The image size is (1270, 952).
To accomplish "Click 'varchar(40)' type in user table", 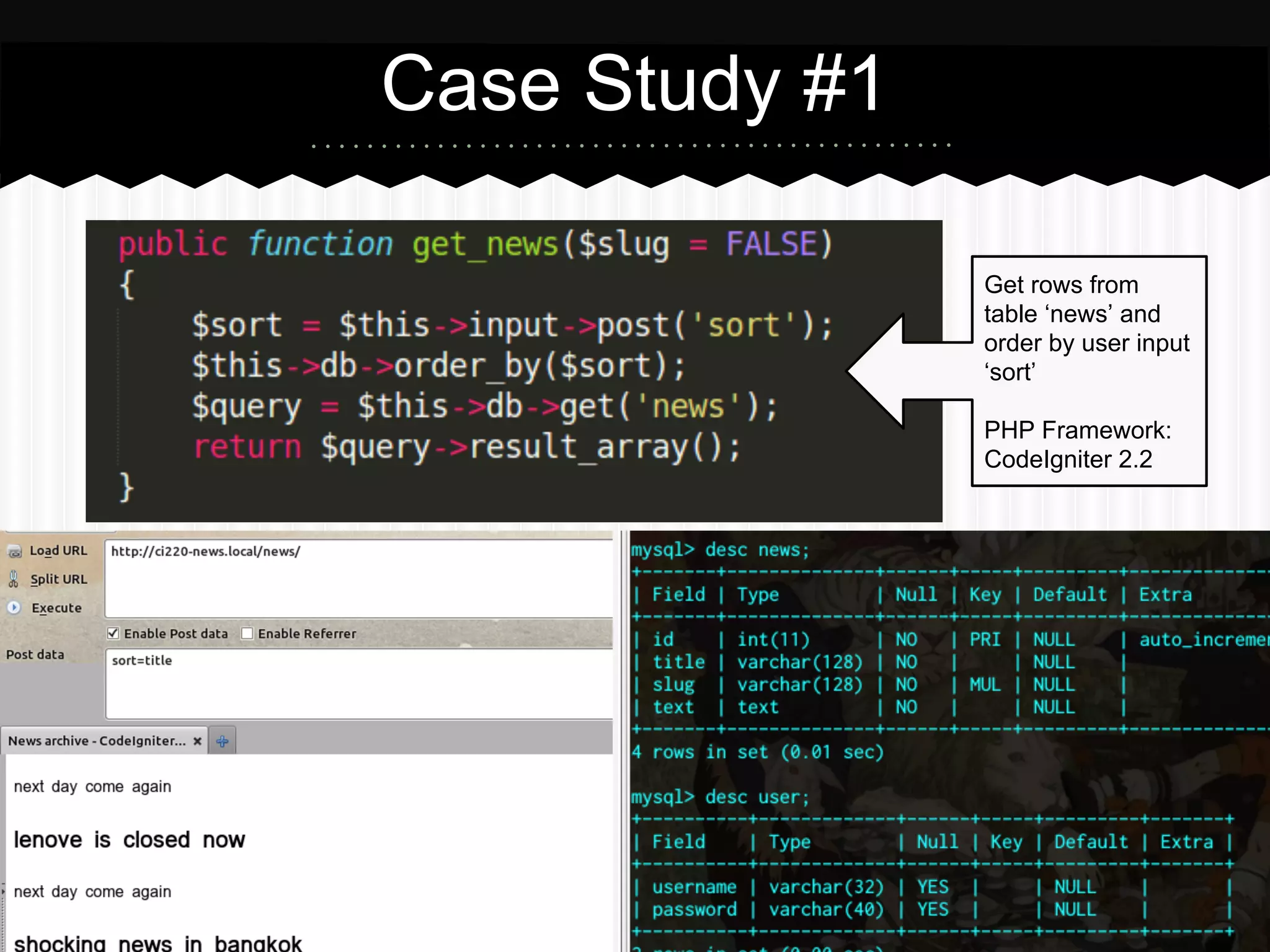I will coord(826,910).
